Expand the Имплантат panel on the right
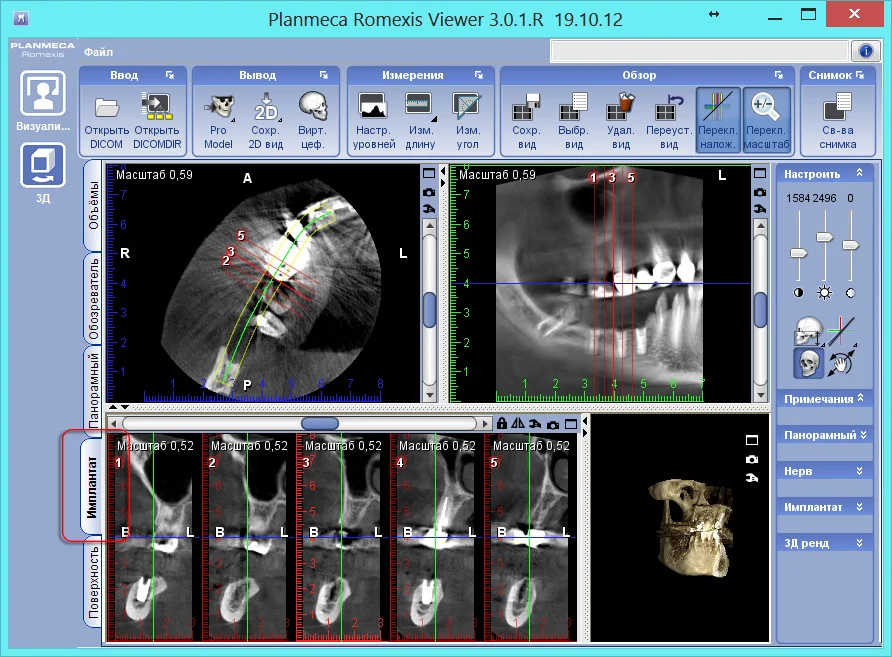 coord(824,507)
